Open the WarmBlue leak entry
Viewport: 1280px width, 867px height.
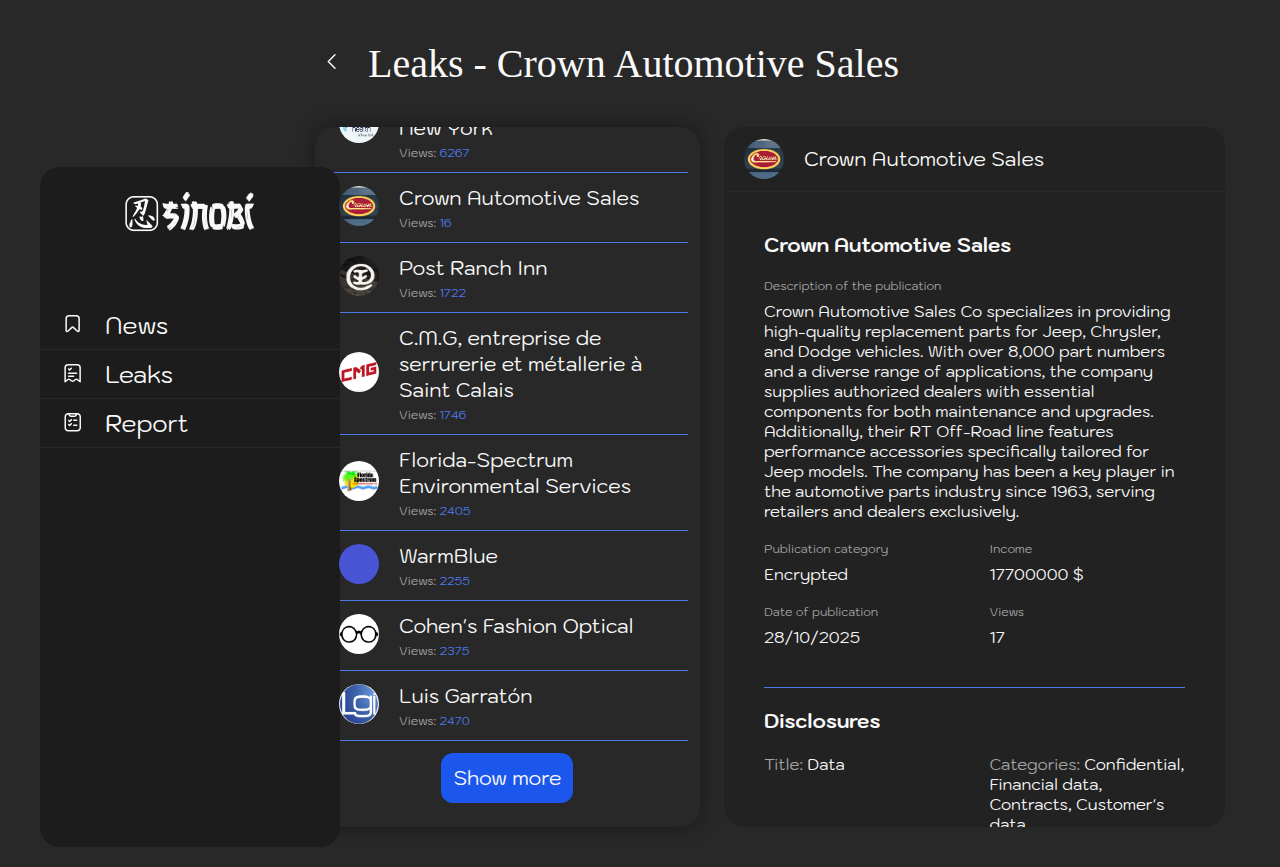pos(448,557)
